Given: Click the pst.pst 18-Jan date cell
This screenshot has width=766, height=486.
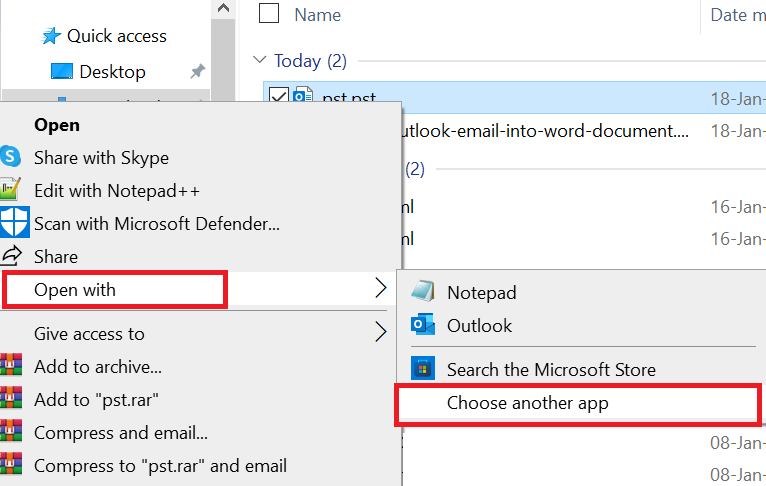Looking at the screenshot, I should [738, 99].
